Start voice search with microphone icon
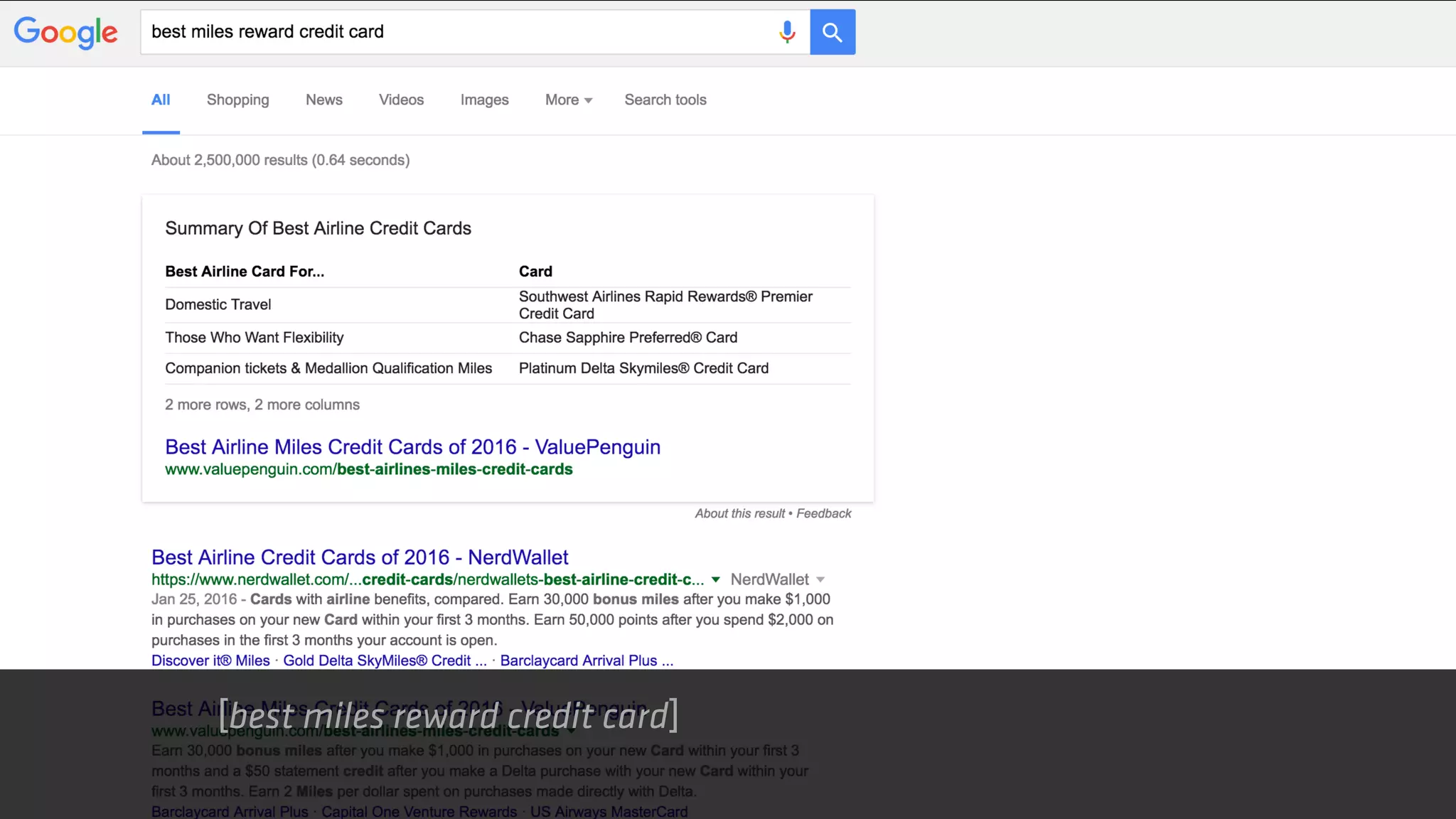The width and height of the screenshot is (1456, 819). [787, 32]
